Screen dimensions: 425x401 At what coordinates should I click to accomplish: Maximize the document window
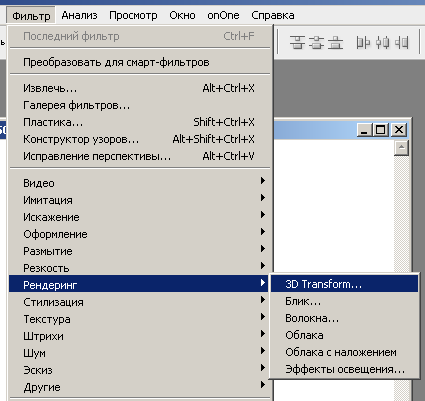381,129
